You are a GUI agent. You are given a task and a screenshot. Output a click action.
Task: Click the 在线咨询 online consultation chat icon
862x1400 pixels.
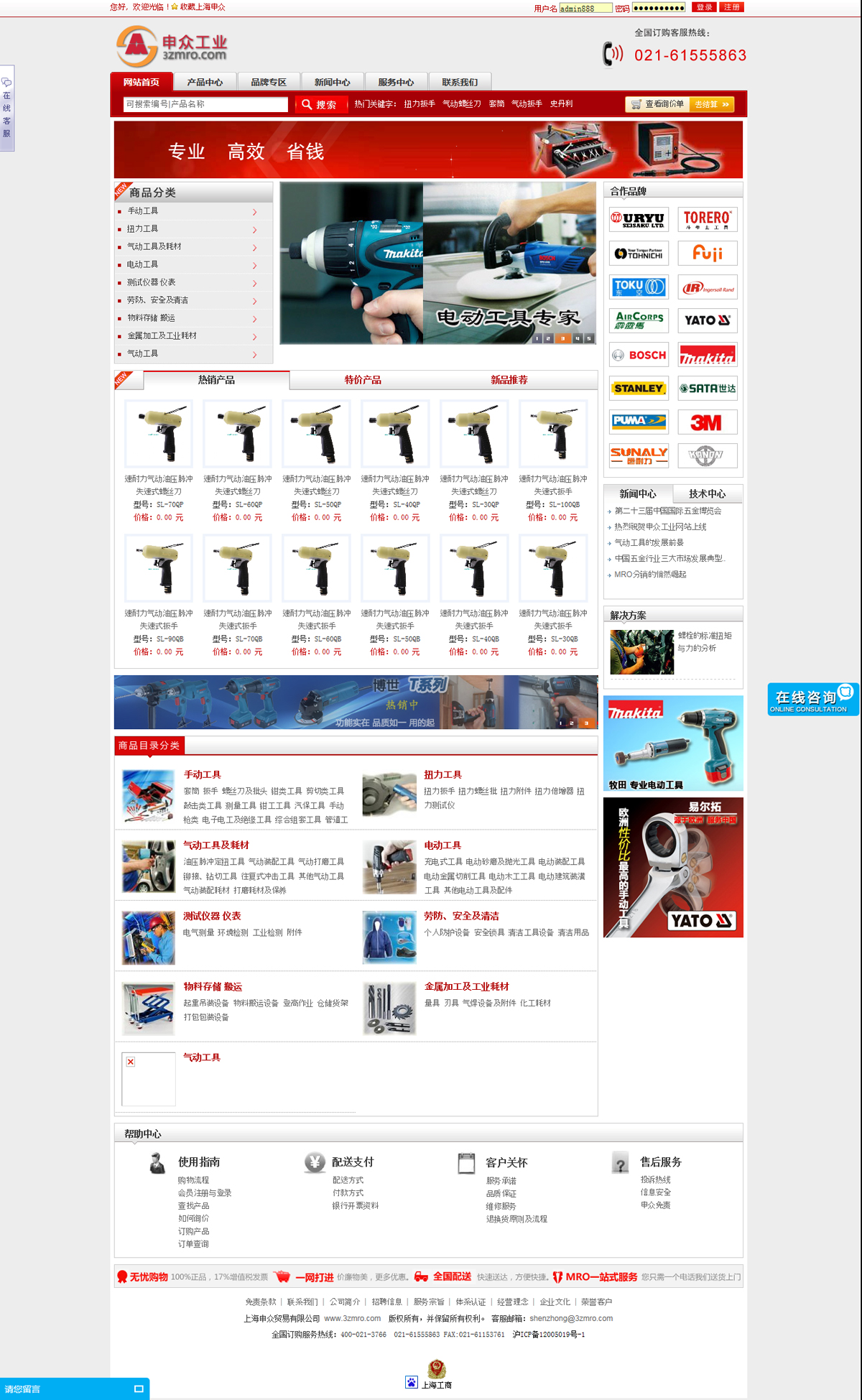point(812,699)
